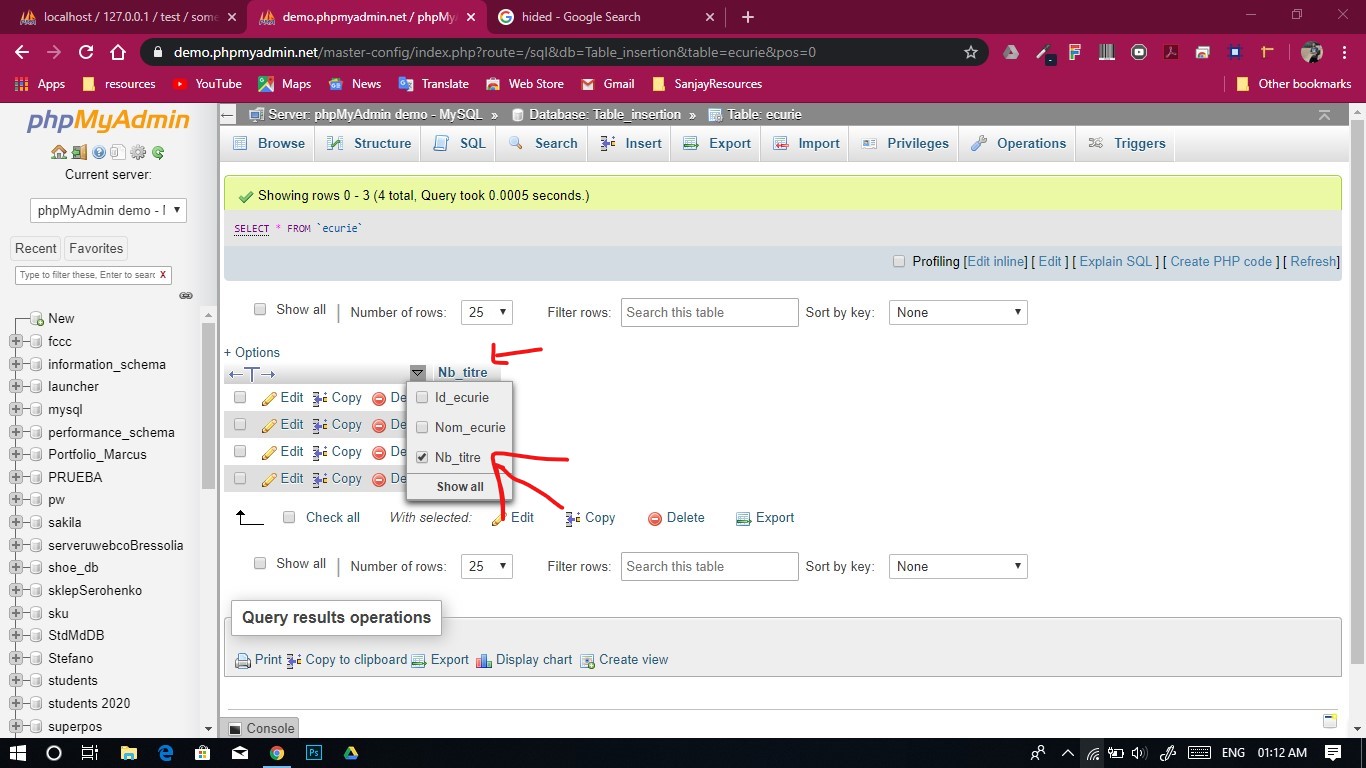The height and width of the screenshot is (768, 1366).
Task: Open the Sort by key dropdown
Action: (957, 312)
